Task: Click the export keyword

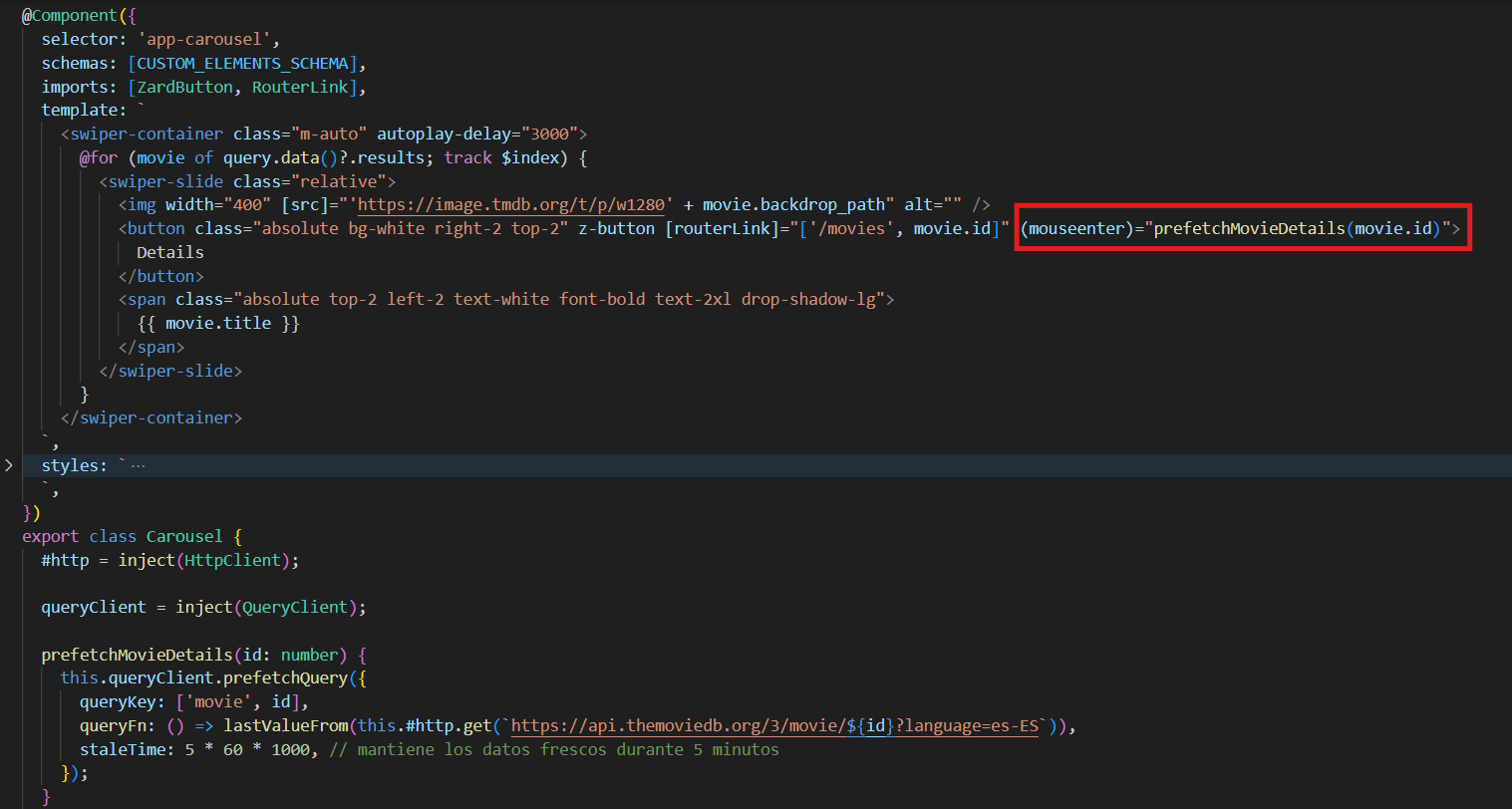Action: pyautogui.click(x=51, y=536)
